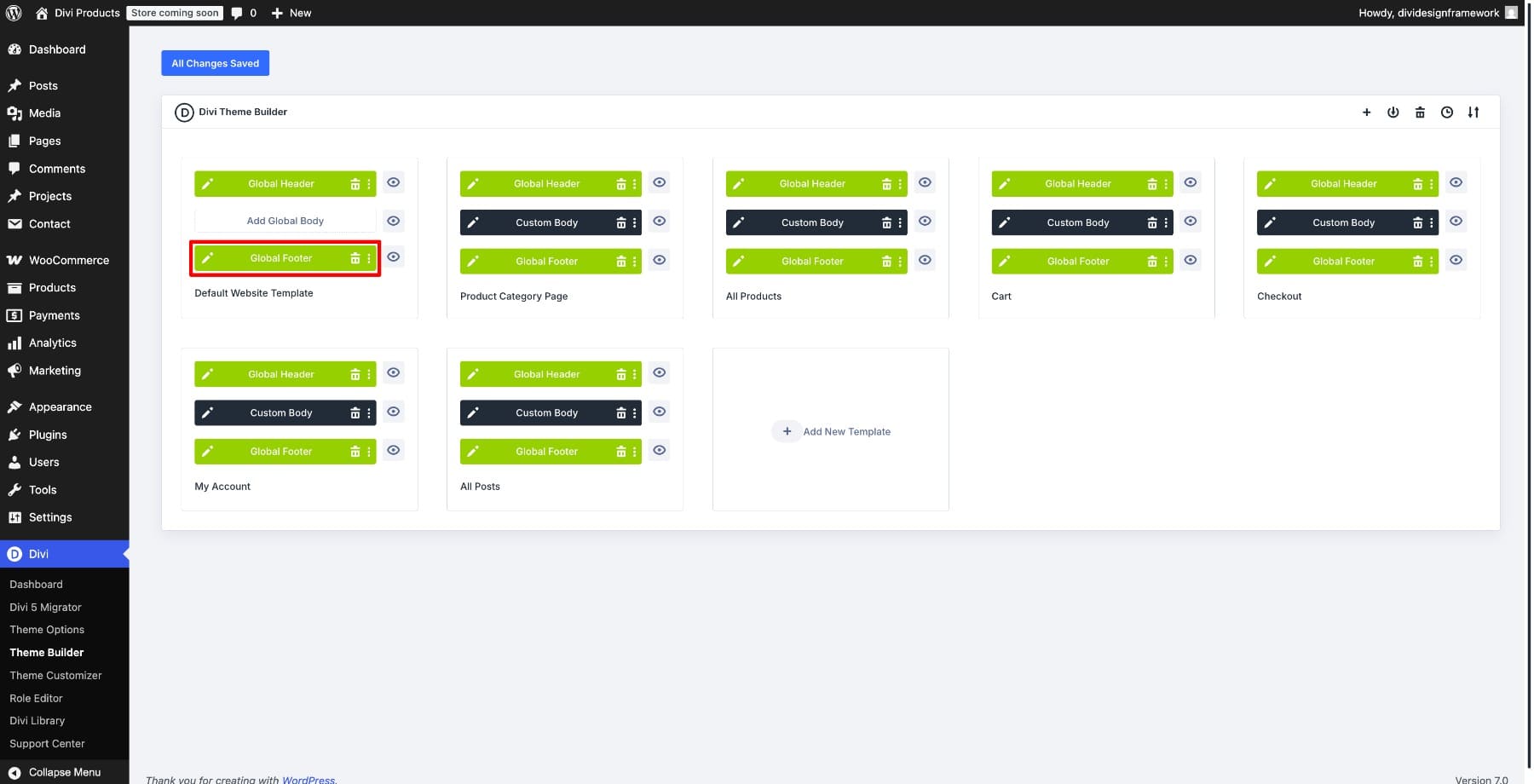Delete the Global Header of the My Account template
This screenshot has height=784, width=1534.
click(355, 374)
